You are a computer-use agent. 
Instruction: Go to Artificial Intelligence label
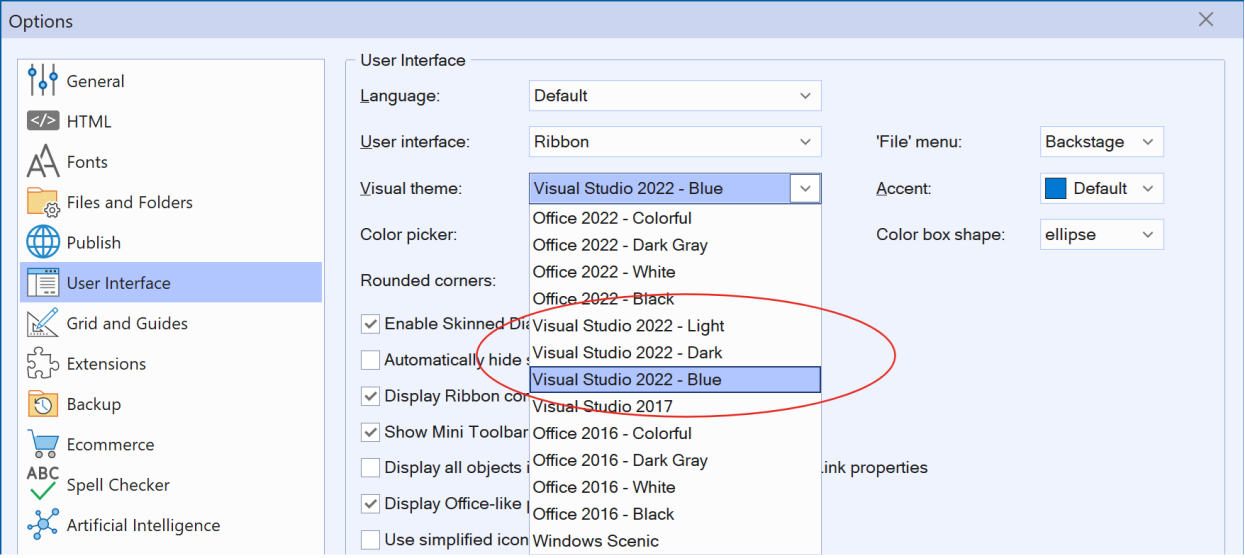(143, 526)
